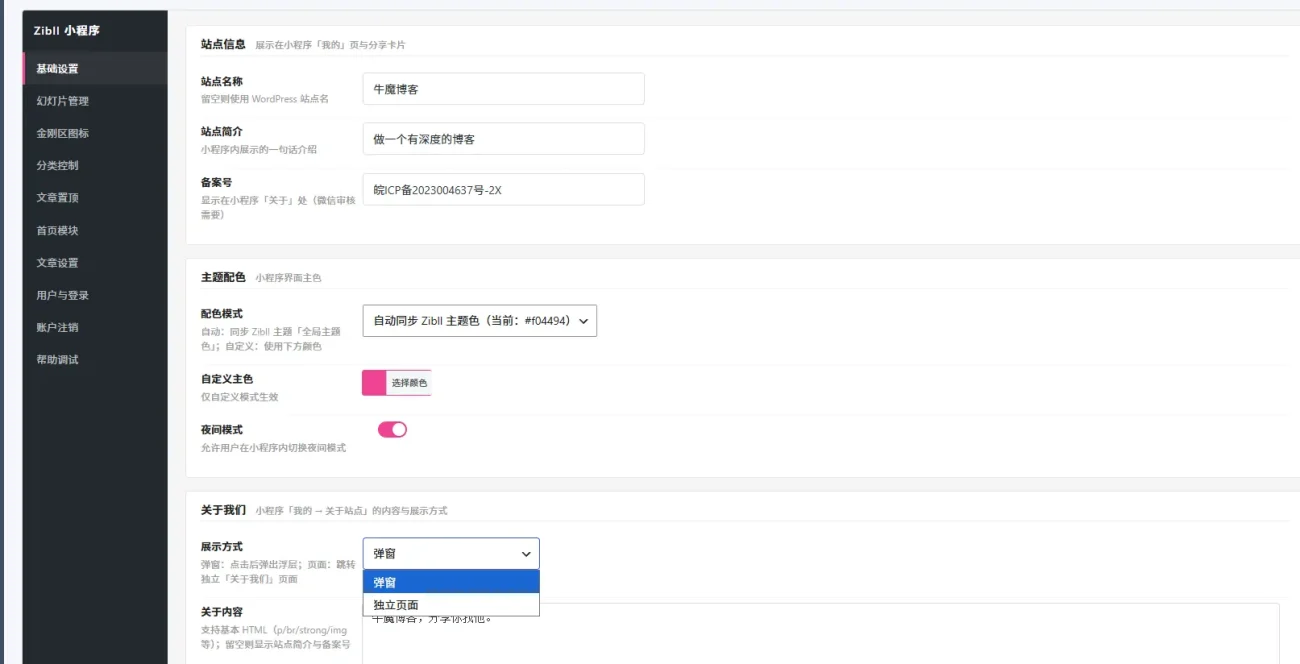Click the 选择颜色 button
The width and height of the screenshot is (1300, 664).
coord(409,383)
